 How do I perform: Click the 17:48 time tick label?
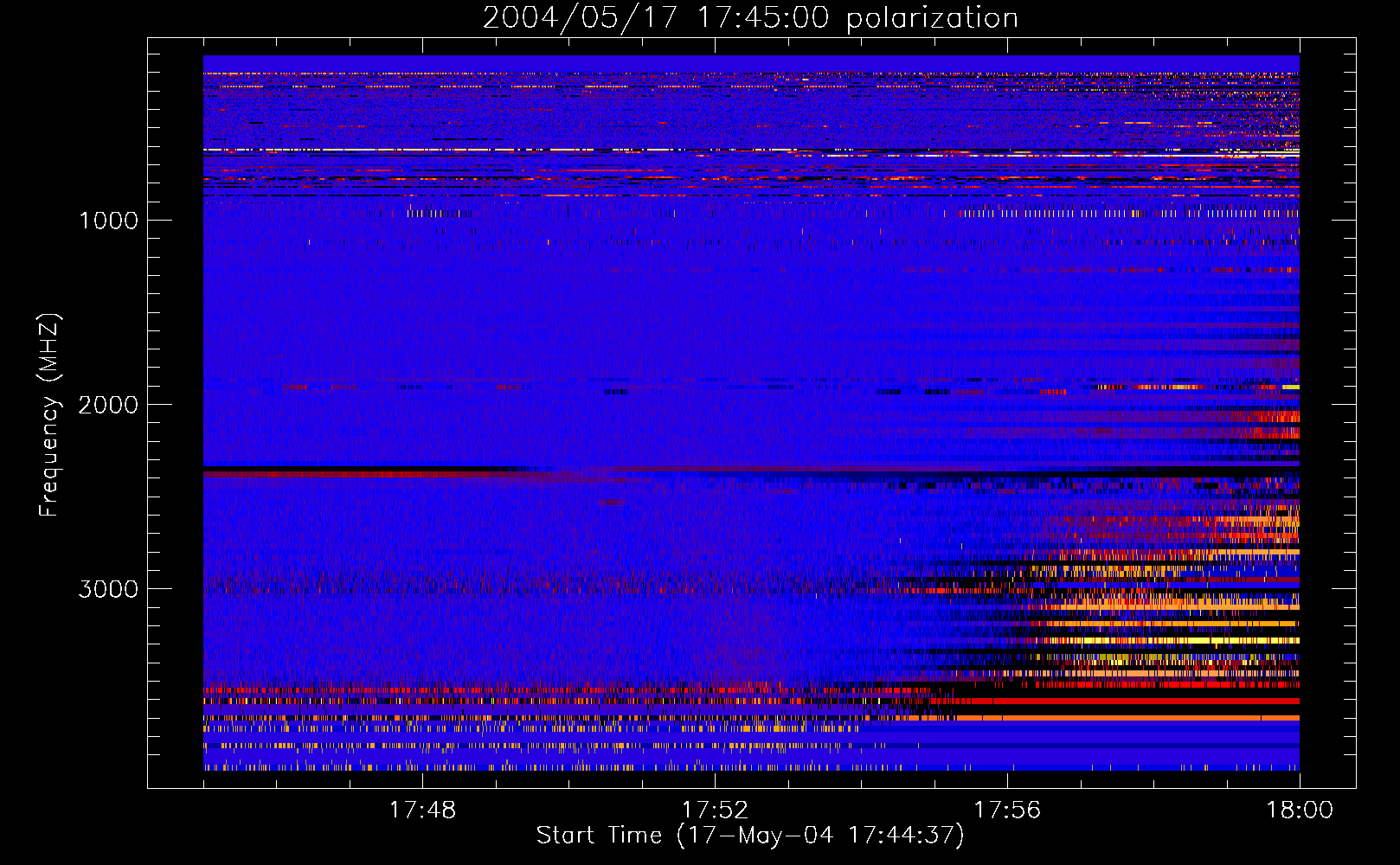(422, 811)
